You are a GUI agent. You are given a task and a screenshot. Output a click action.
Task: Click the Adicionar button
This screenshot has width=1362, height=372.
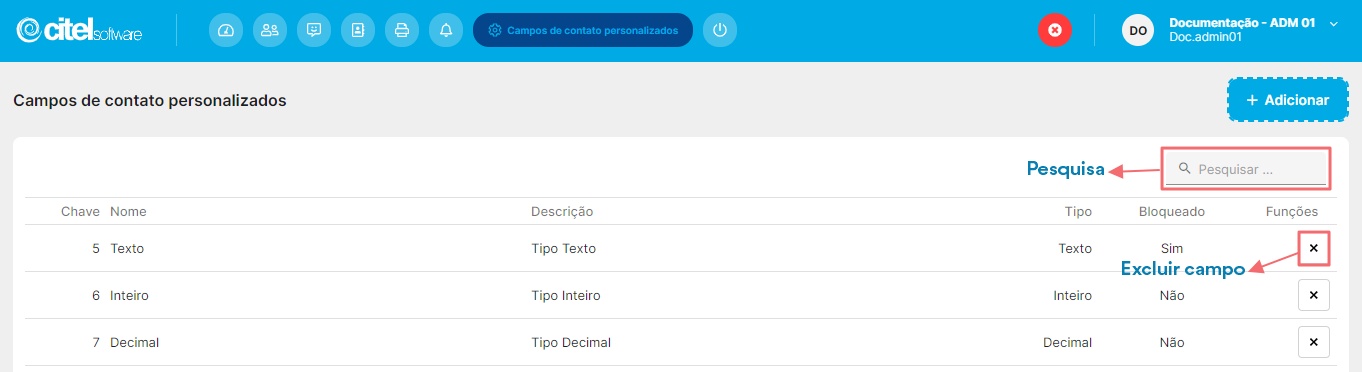coord(1288,100)
